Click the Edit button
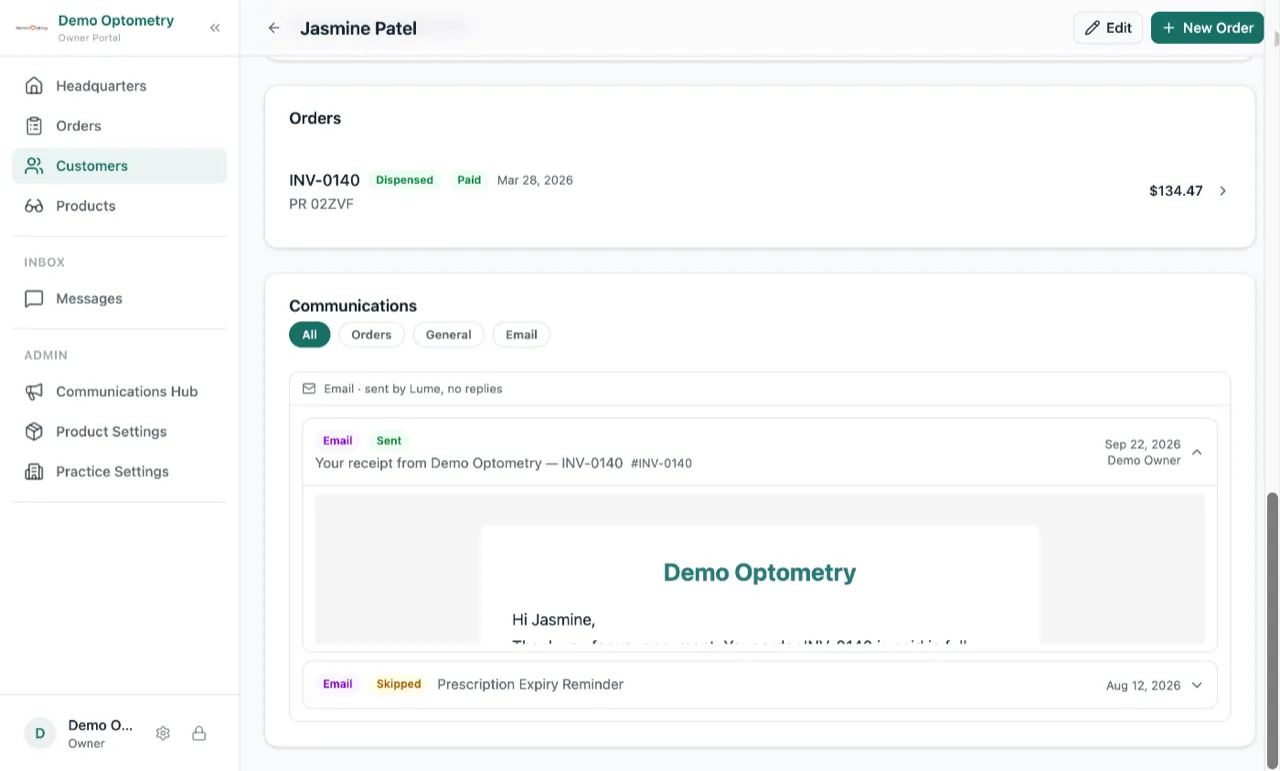This screenshot has height=771, width=1280. [1108, 28]
